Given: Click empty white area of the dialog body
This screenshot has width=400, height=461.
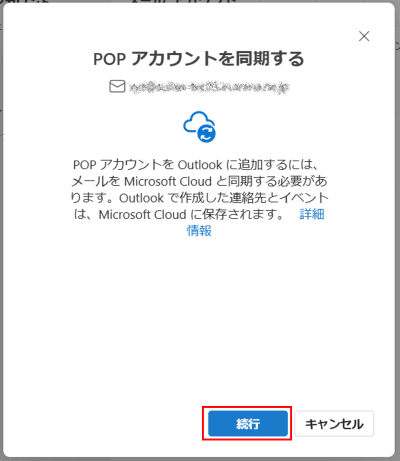Looking at the screenshot, I should pos(199,317).
